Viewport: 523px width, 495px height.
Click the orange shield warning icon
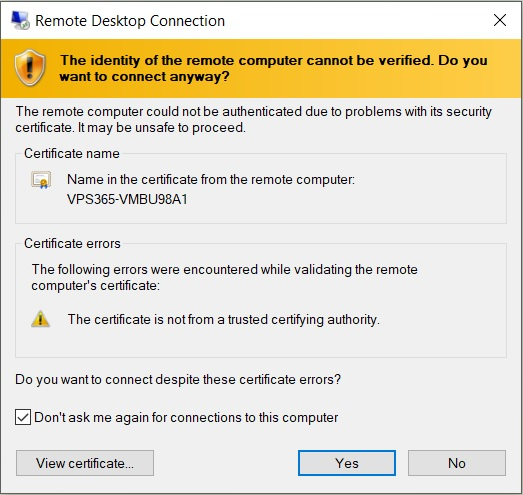pyautogui.click(x=30, y=68)
